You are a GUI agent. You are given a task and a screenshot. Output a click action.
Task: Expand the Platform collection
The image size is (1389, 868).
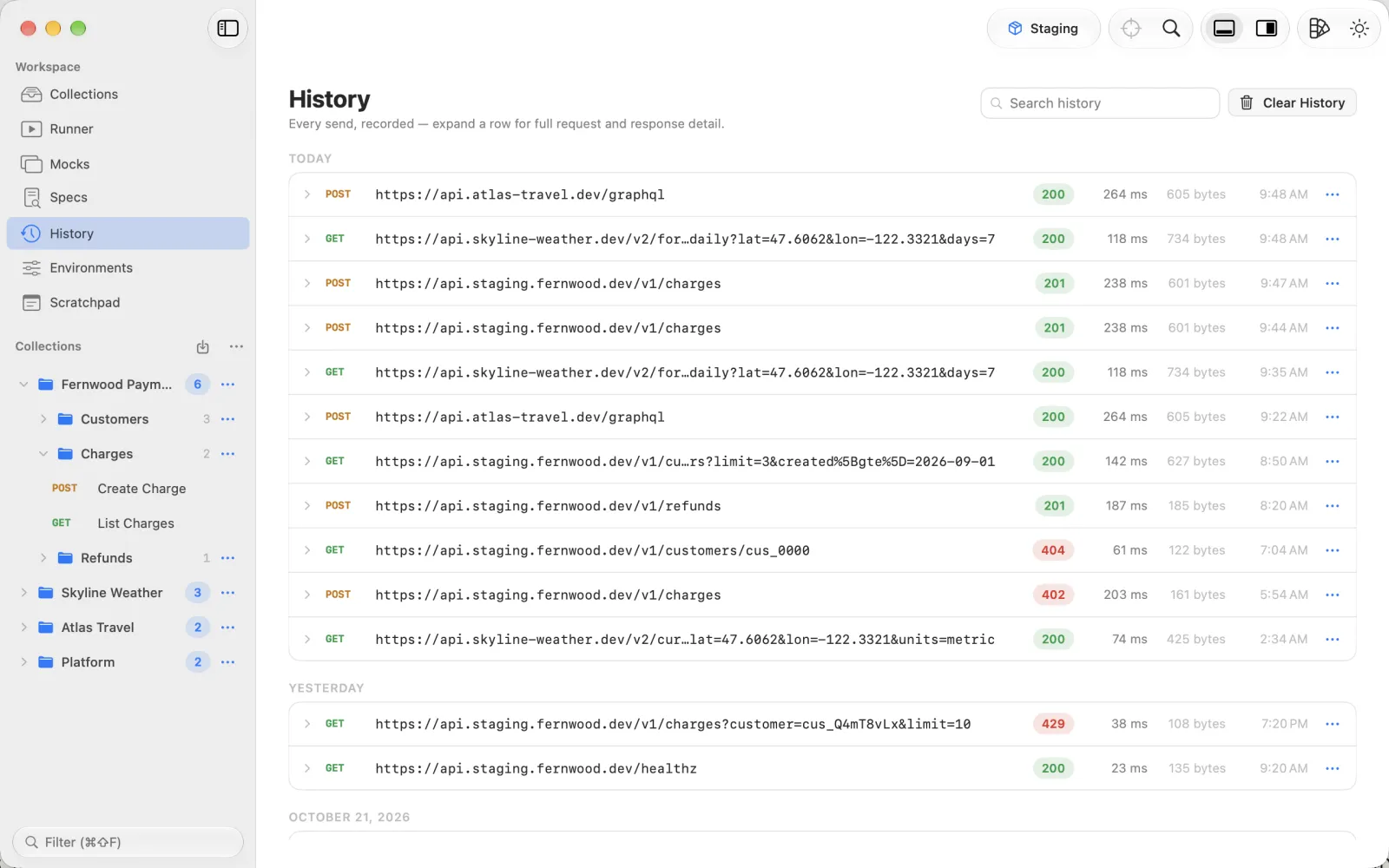pyautogui.click(x=23, y=662)
